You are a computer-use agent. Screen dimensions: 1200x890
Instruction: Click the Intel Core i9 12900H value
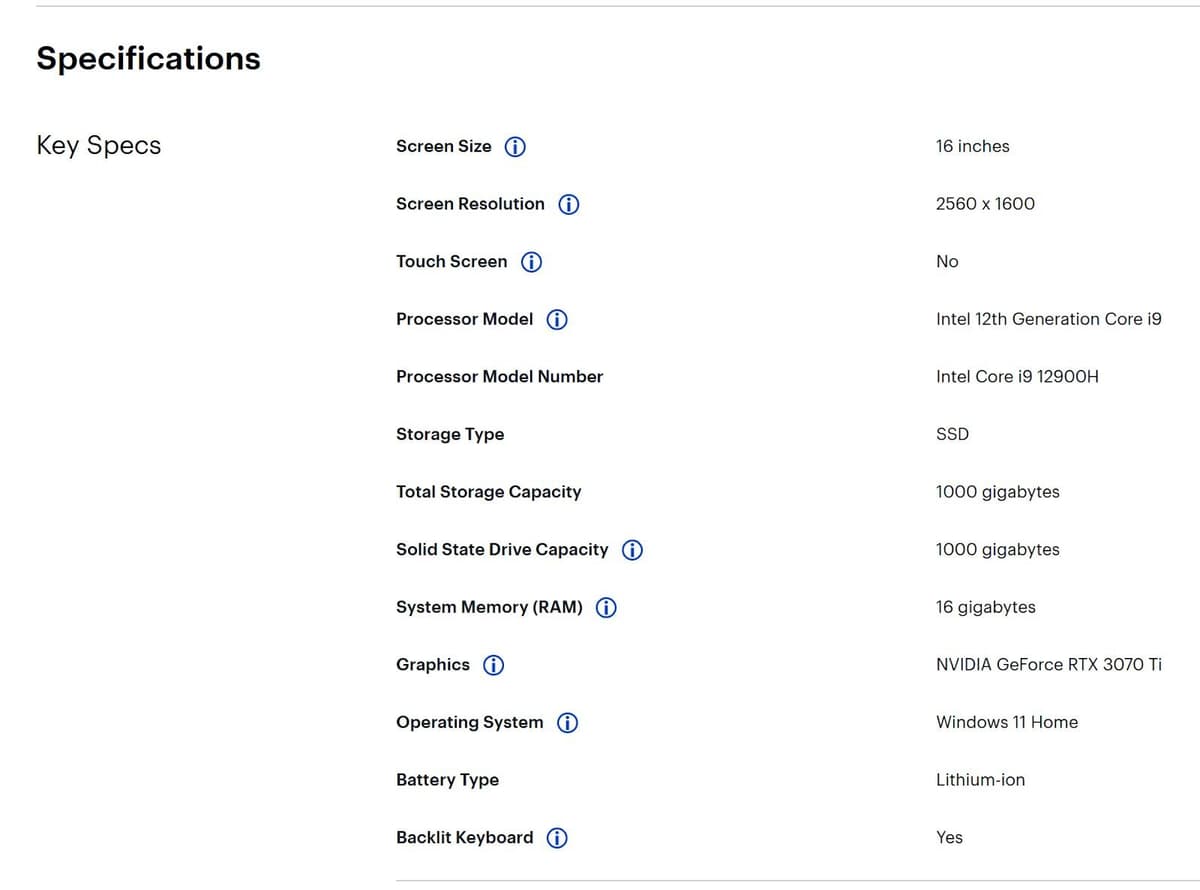tap(1017, 377)
